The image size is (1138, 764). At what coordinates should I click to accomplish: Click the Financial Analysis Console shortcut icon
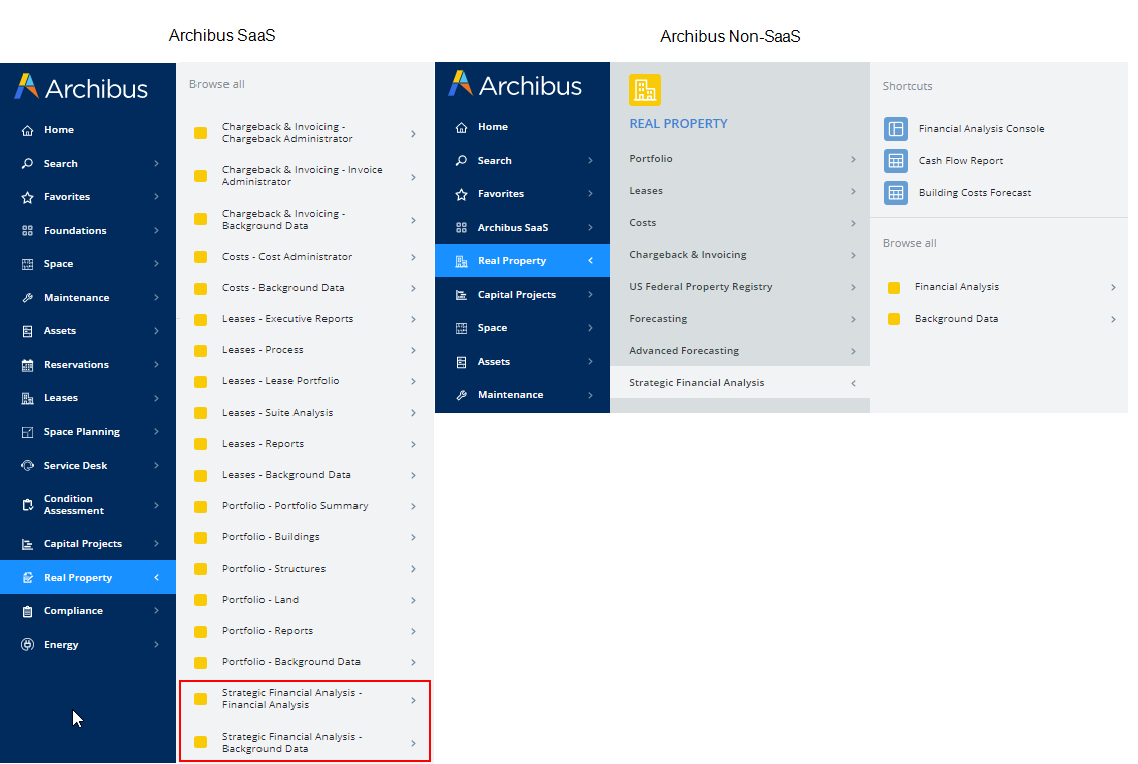[x=896, y=128]
